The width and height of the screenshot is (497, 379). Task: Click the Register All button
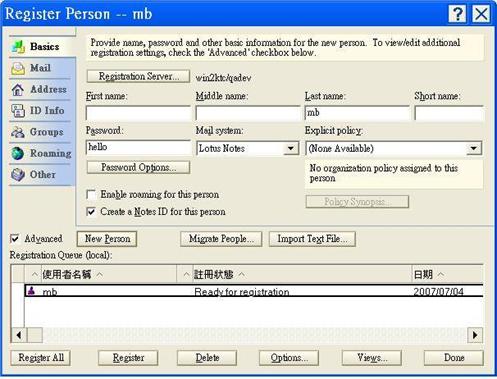pos(41,358)
